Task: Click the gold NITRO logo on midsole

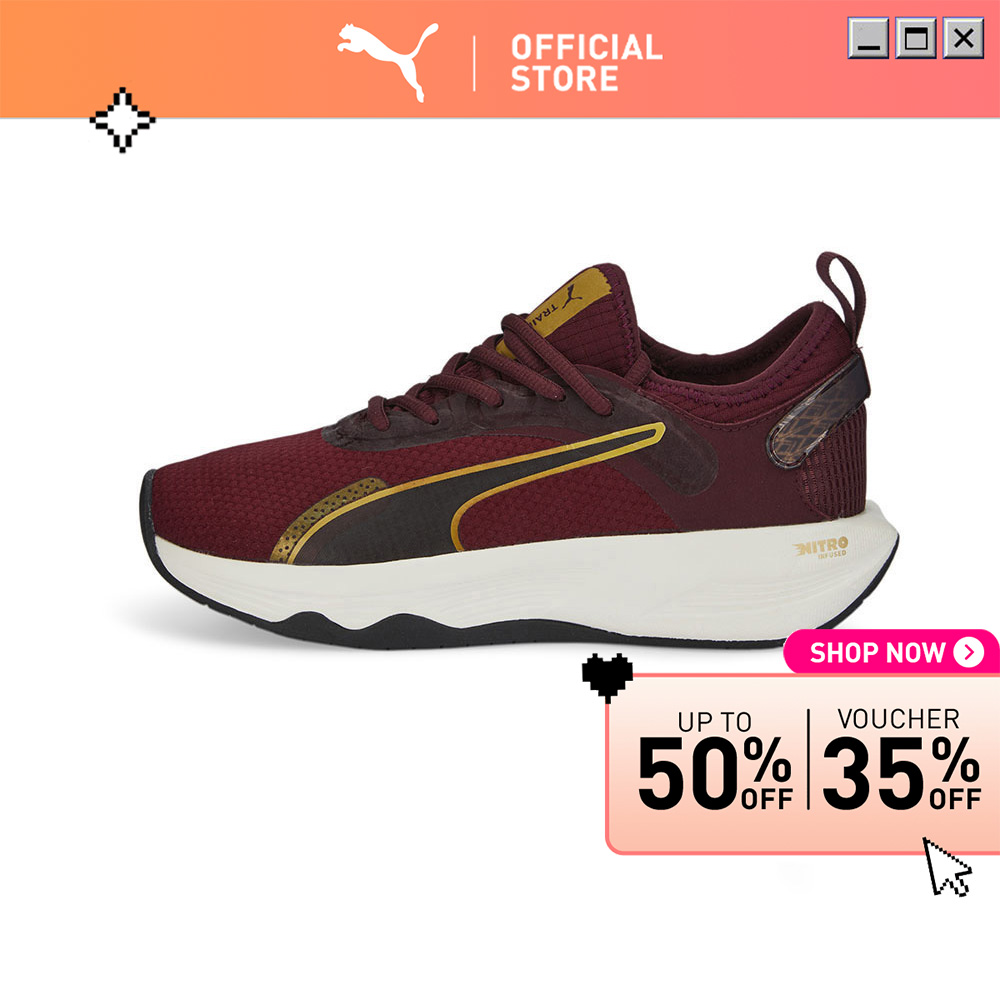Action: [821, 547]
